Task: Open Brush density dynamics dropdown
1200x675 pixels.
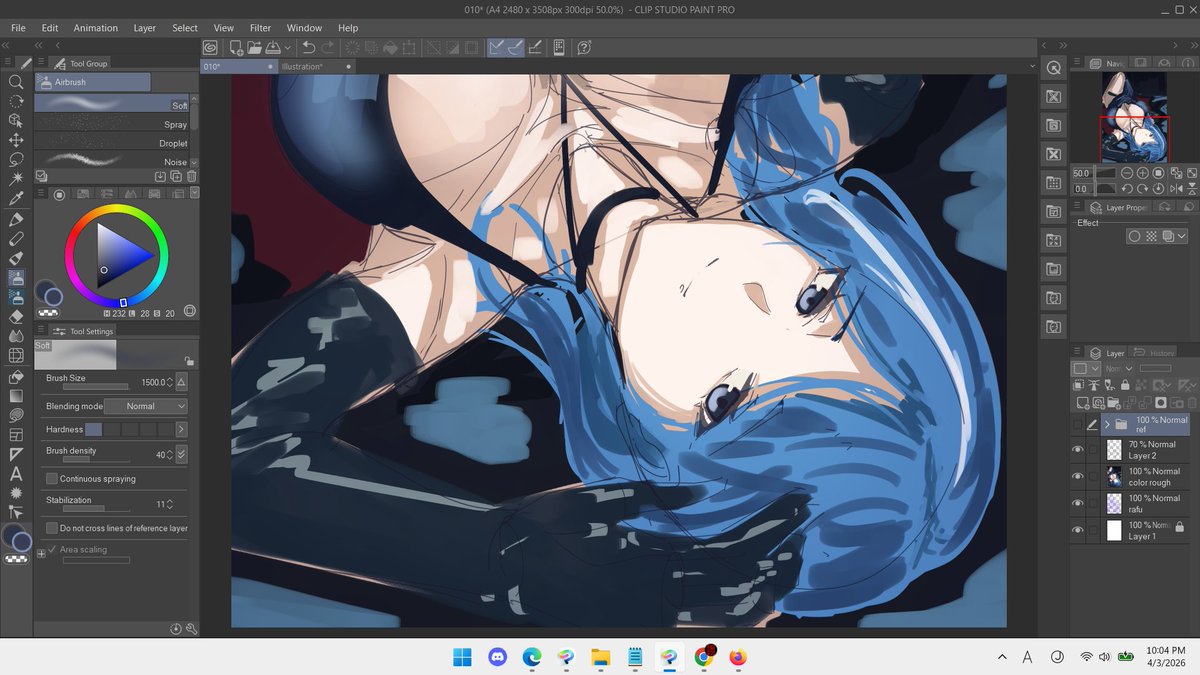Action: (182, 454)
